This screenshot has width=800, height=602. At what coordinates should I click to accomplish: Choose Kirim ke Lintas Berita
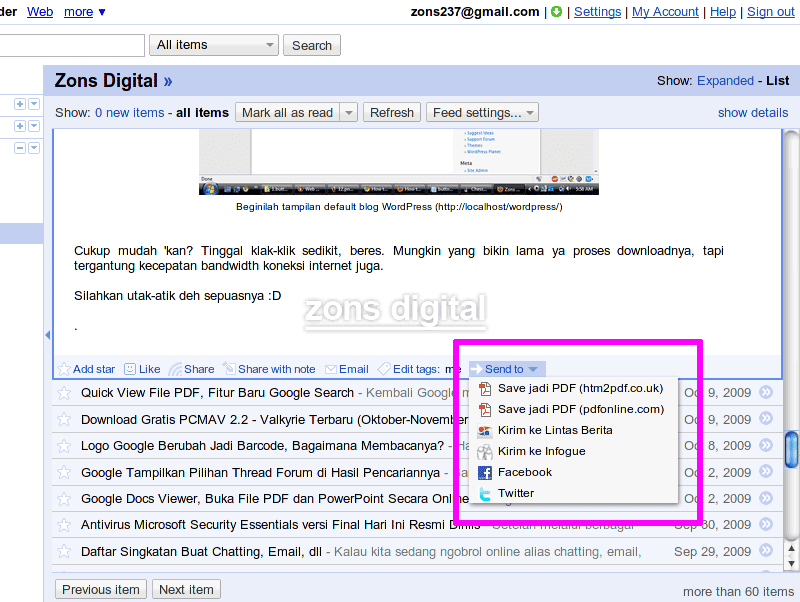pos(573,431)
